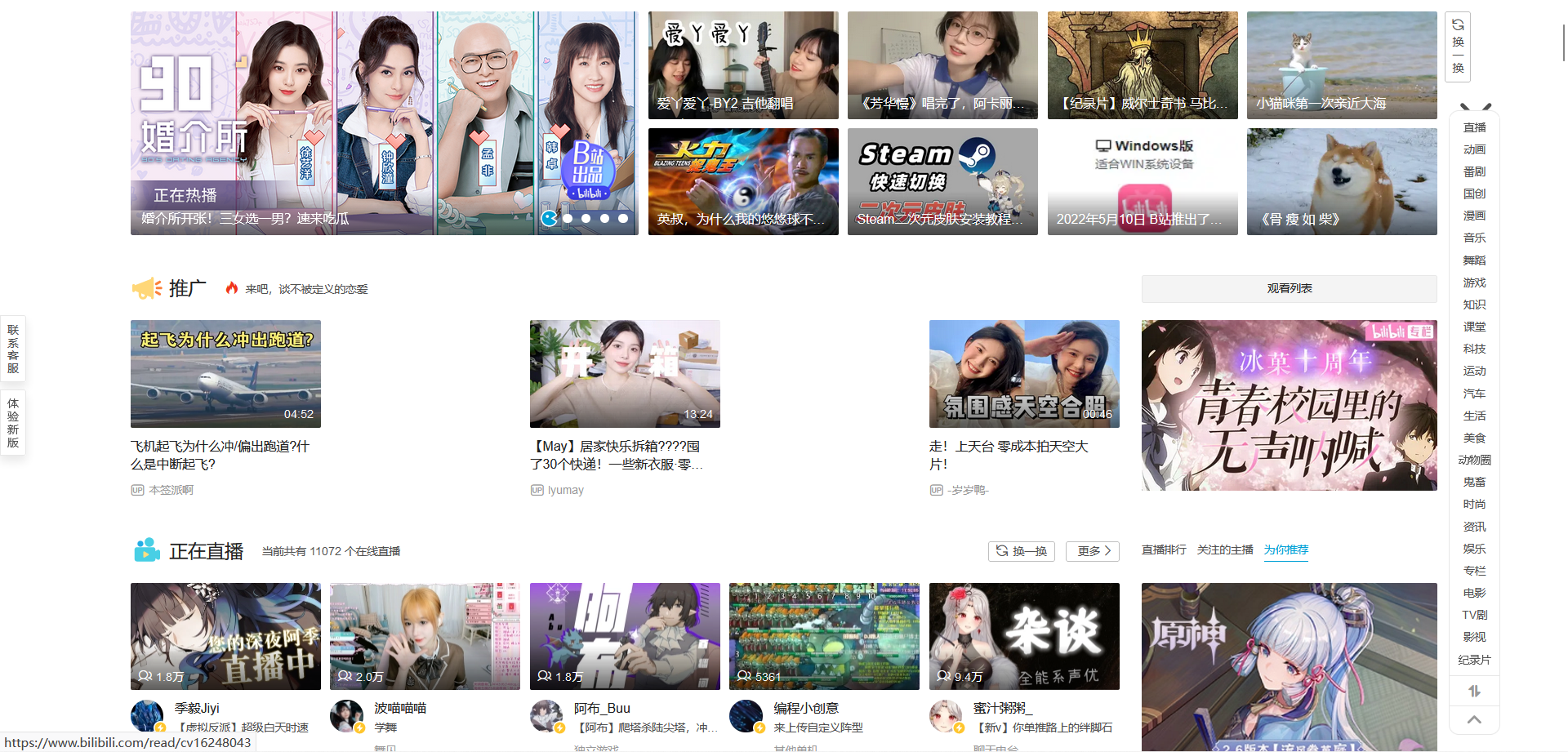
Task: Switch to 直播排行 tab
Action: click(1164, 550)
